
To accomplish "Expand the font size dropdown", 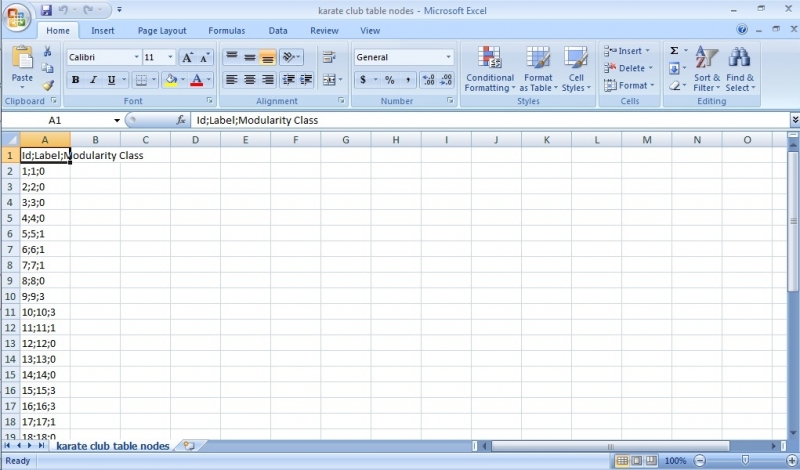I will point(170,58).
